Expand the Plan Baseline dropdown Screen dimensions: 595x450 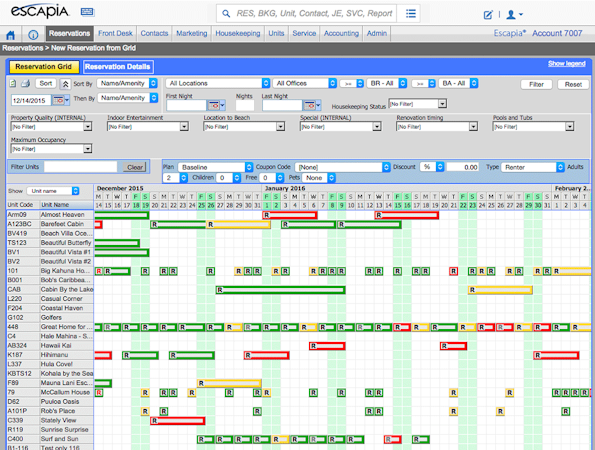(x=215, y=167)
